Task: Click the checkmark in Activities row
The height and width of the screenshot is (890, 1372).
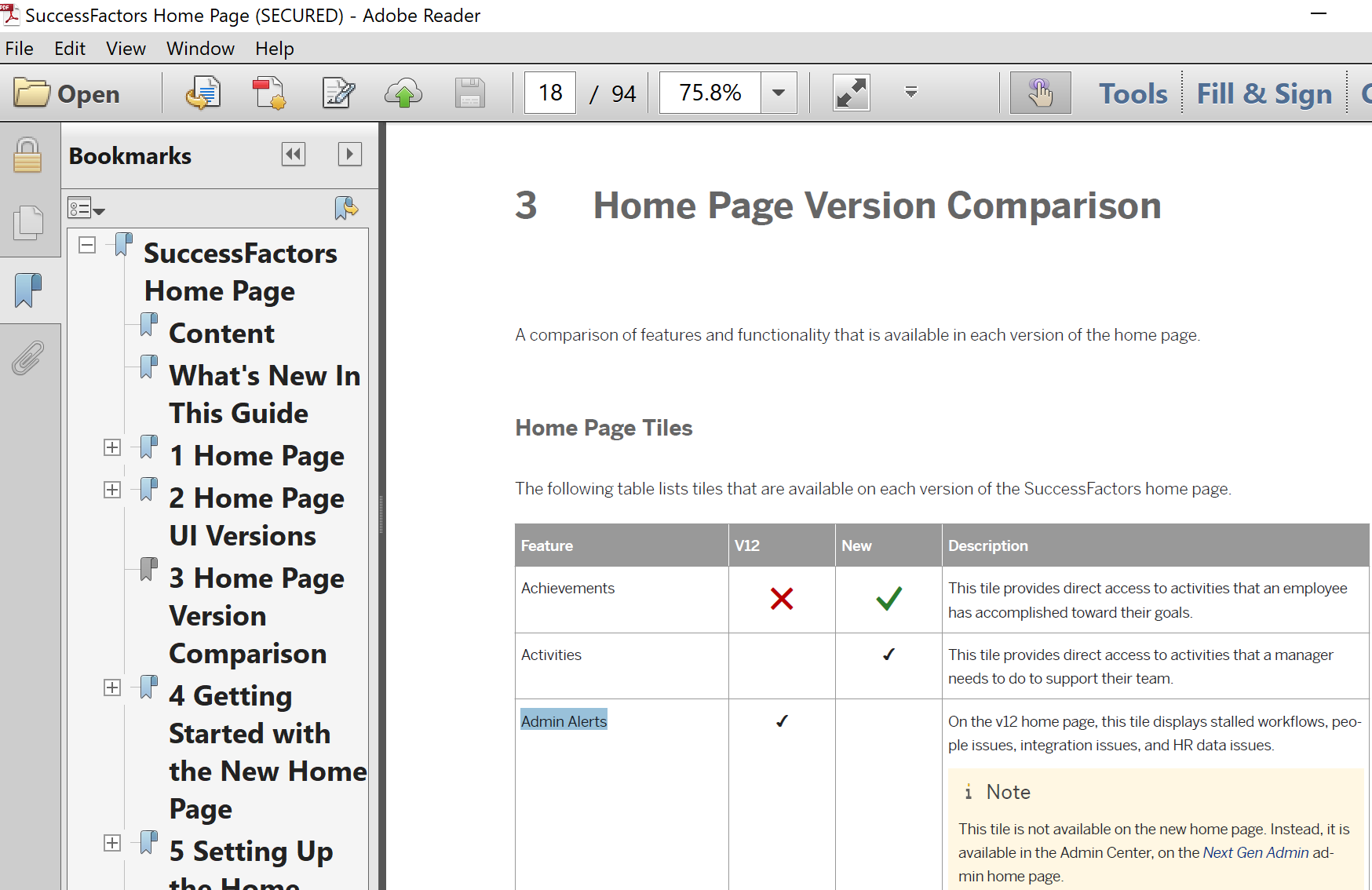Action: [889, 655]
